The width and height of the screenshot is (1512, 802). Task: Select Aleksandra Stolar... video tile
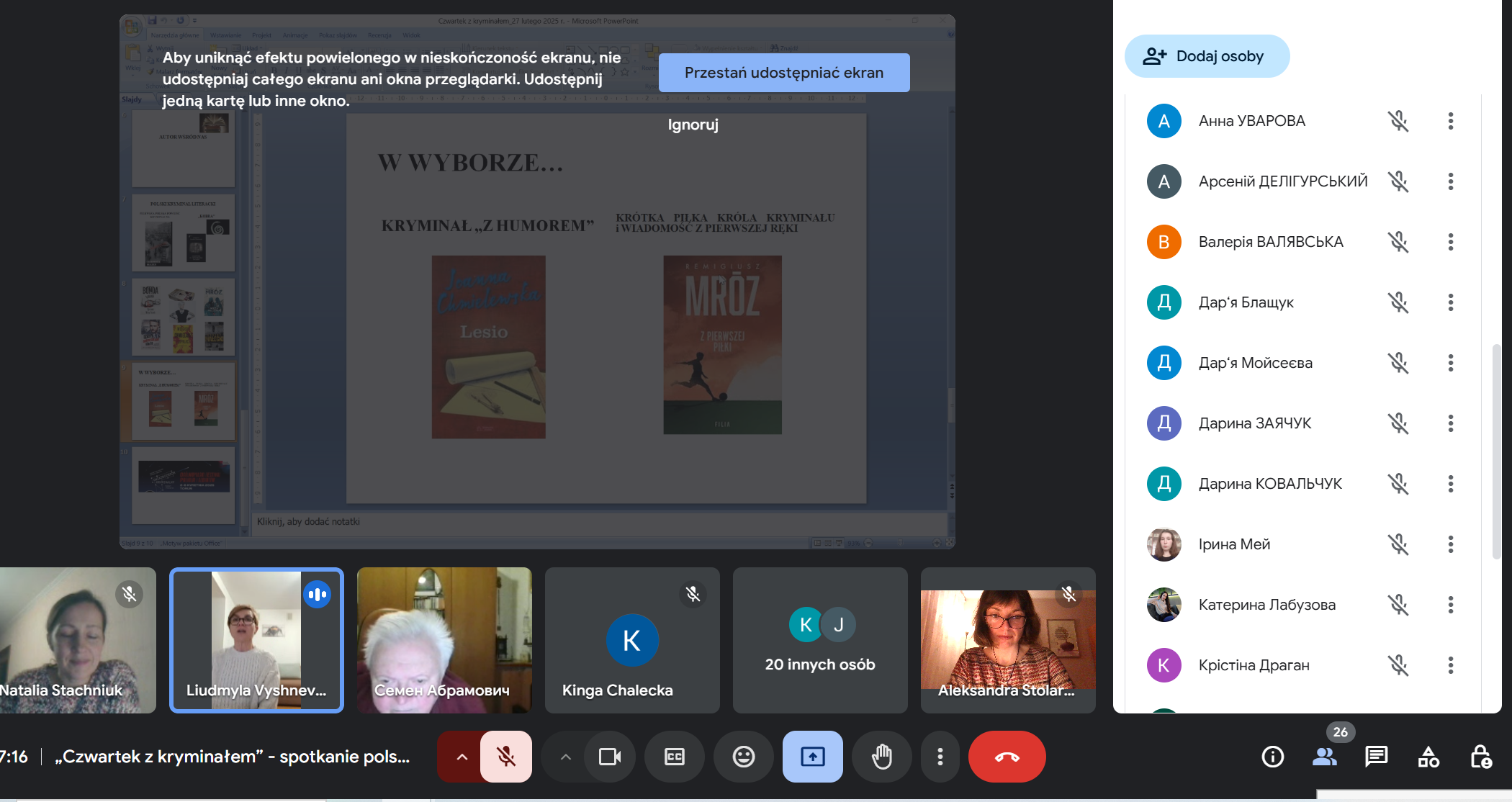[x=1008, y=641]
